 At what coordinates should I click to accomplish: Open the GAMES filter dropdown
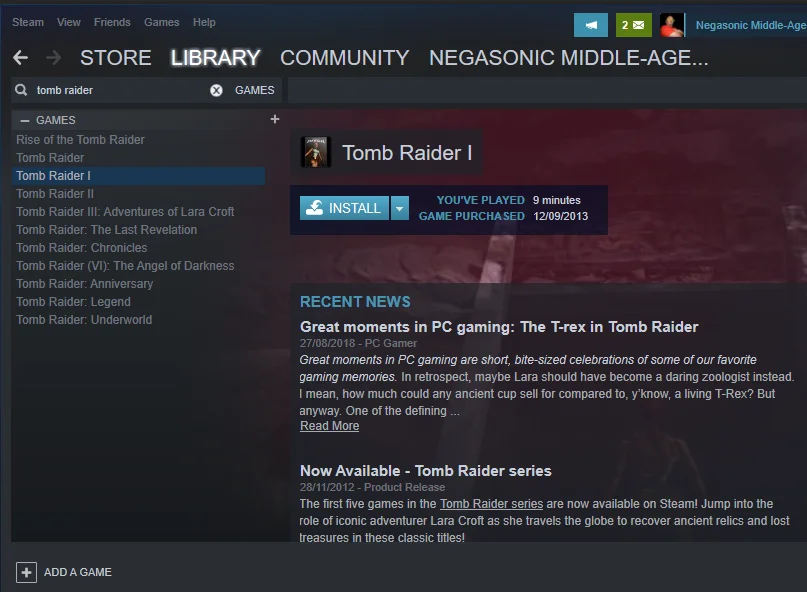click(255, 90)
